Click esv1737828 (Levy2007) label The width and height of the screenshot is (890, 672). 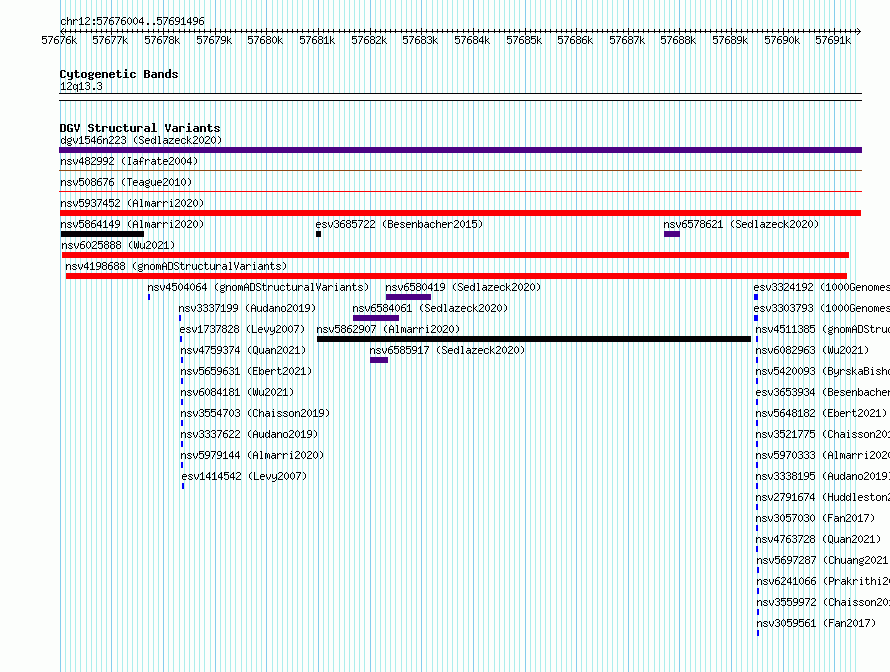click(242, 329)
